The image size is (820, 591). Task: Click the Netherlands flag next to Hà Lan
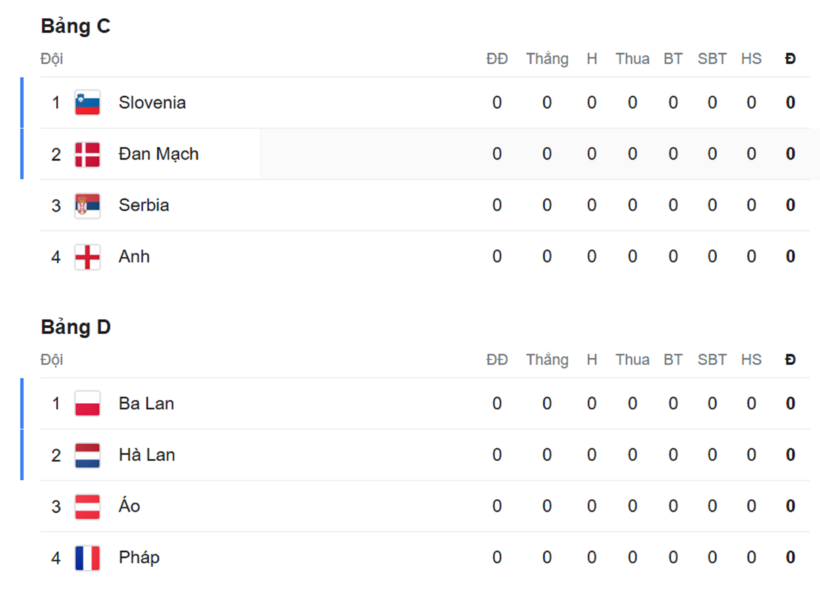(88, 455)
